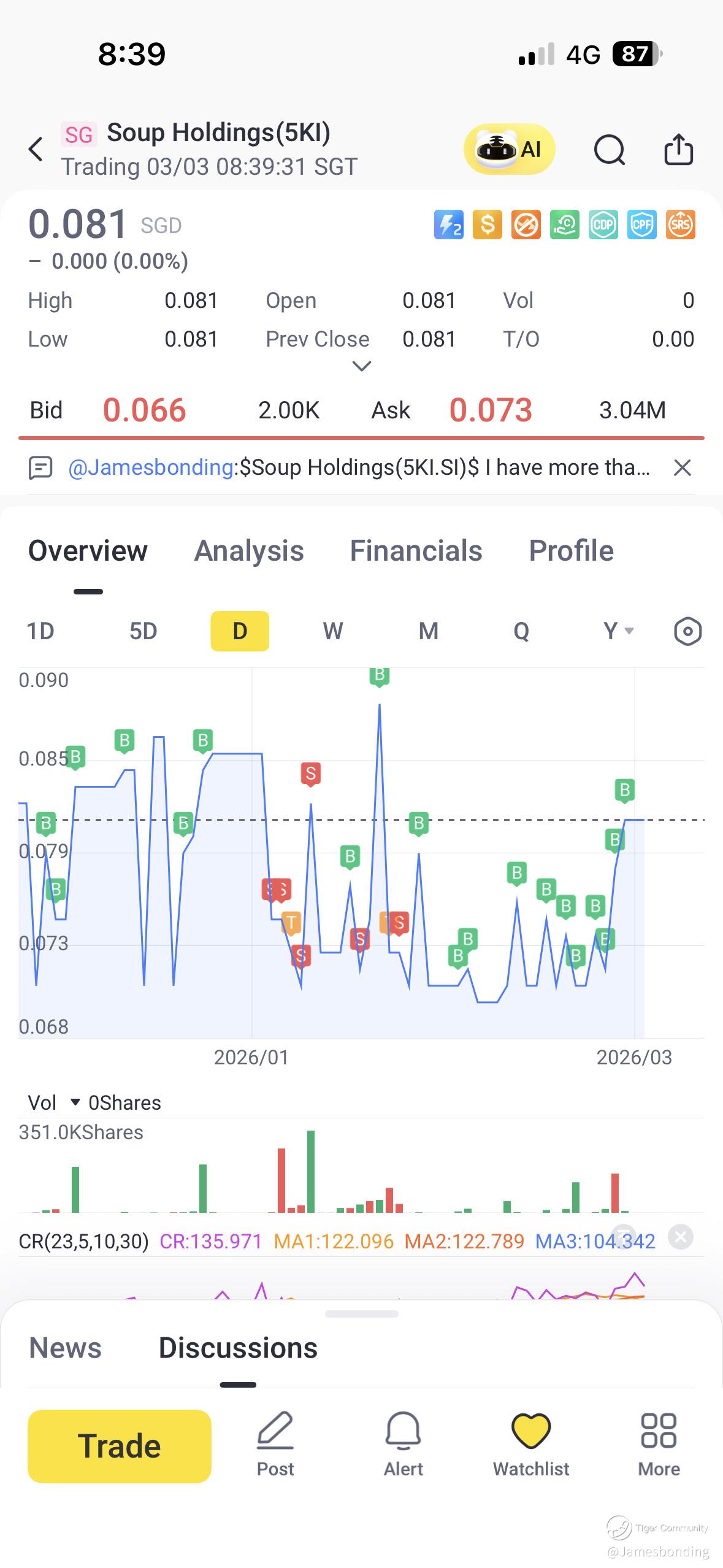The width and height of the screenshot is (723, 1568).
Task: Tap the current price 0.081
Action: 78,223
